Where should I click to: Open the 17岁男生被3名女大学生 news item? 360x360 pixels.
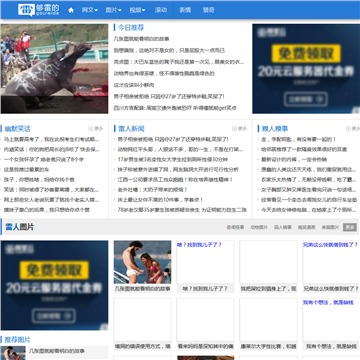click(173, 159)
